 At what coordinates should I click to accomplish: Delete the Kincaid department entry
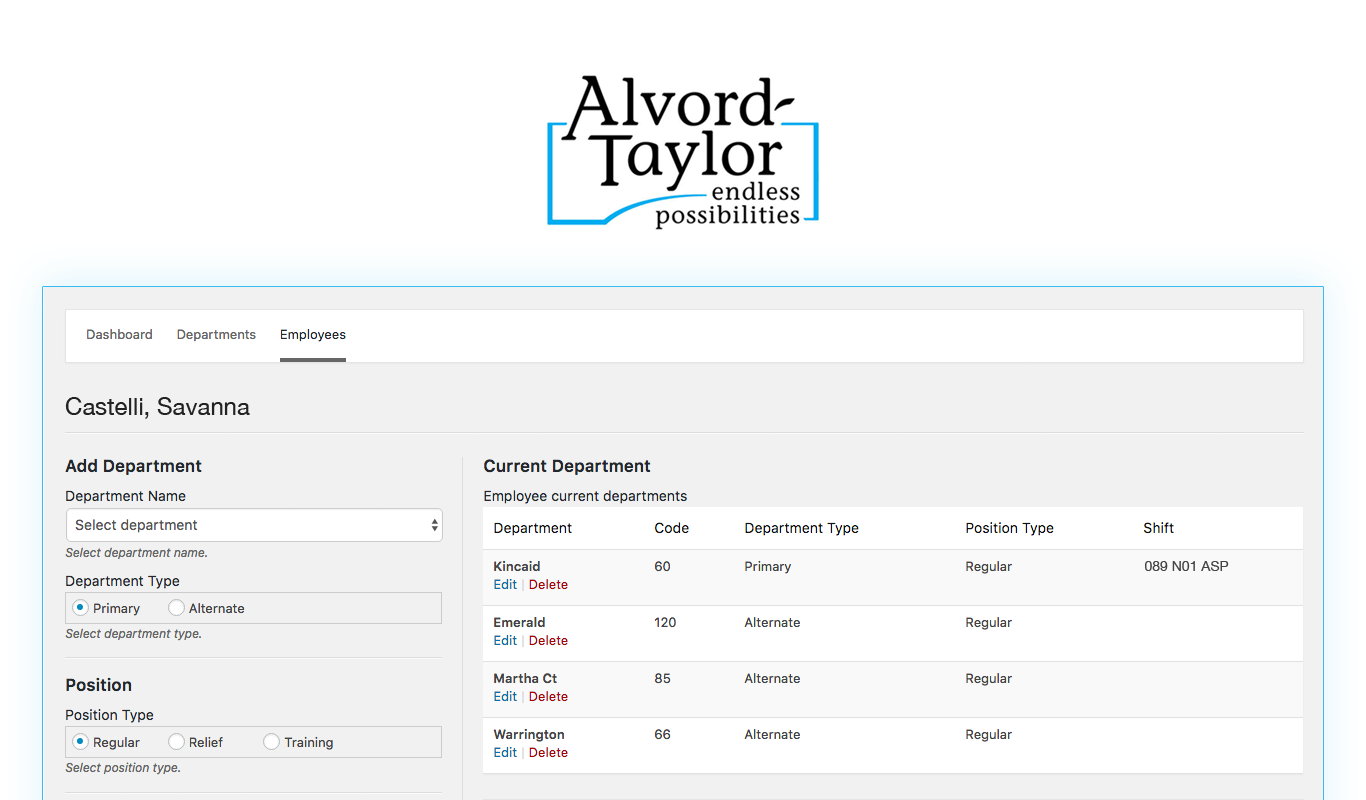(x=548, y=584)
